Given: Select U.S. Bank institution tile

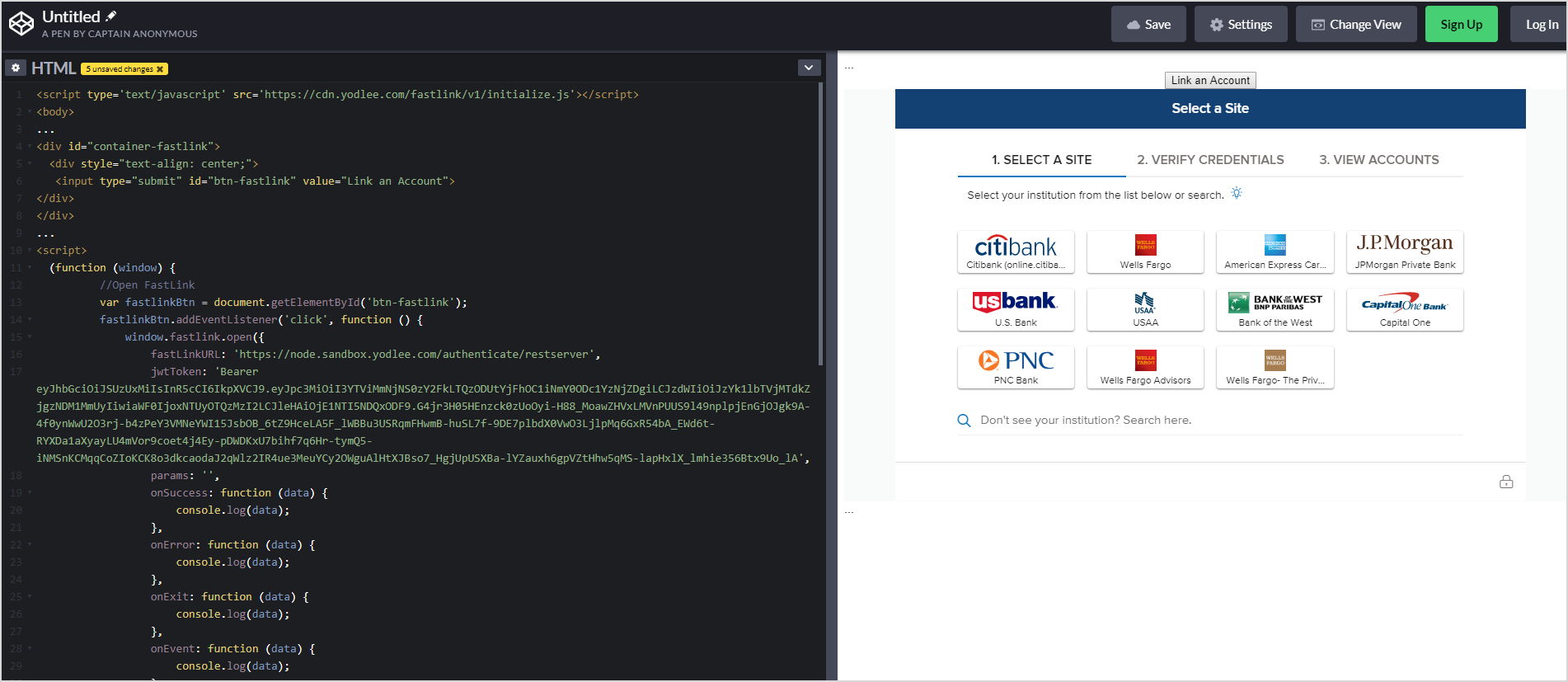Looking at the screenshot, I should click(1016, 310).
